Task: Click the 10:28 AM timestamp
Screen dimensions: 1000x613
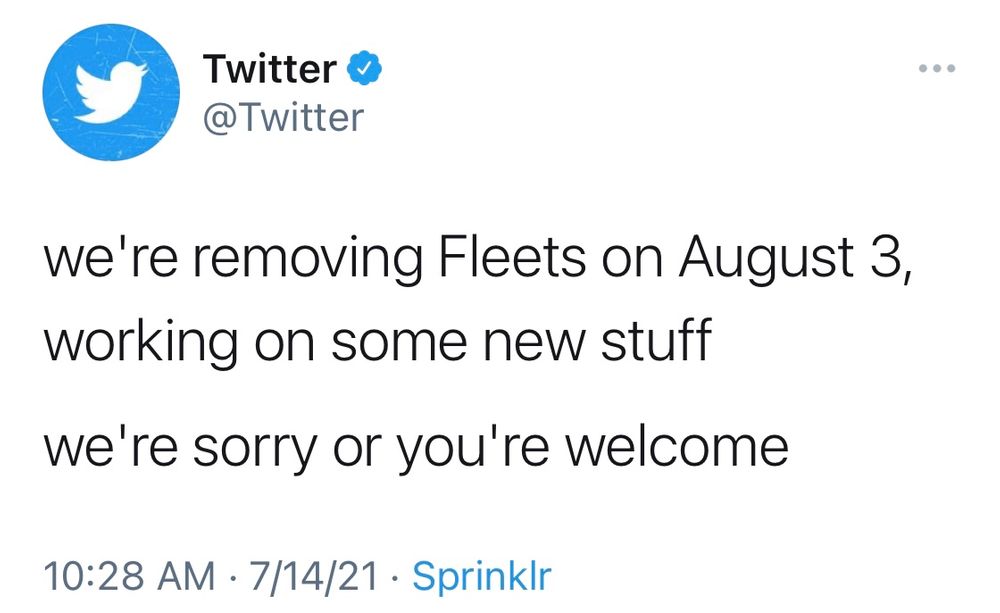Action: pos(130,576)
